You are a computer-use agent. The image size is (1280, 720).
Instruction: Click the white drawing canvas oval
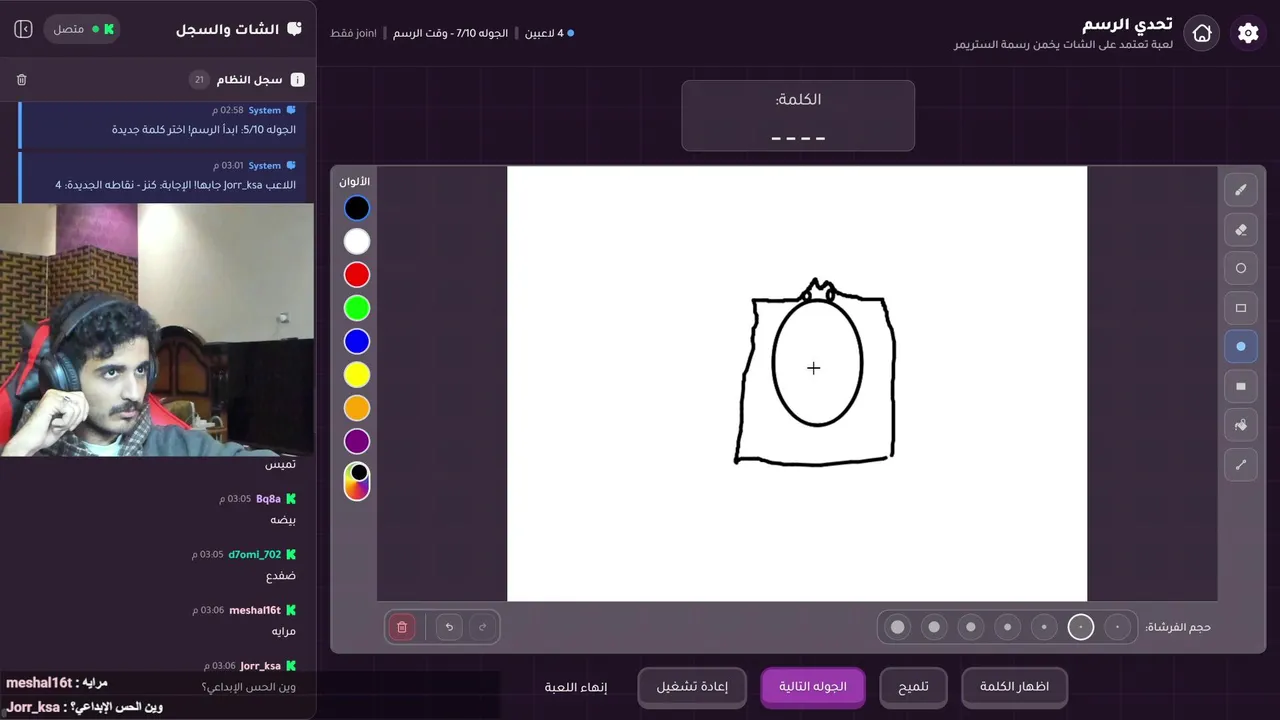817,362
